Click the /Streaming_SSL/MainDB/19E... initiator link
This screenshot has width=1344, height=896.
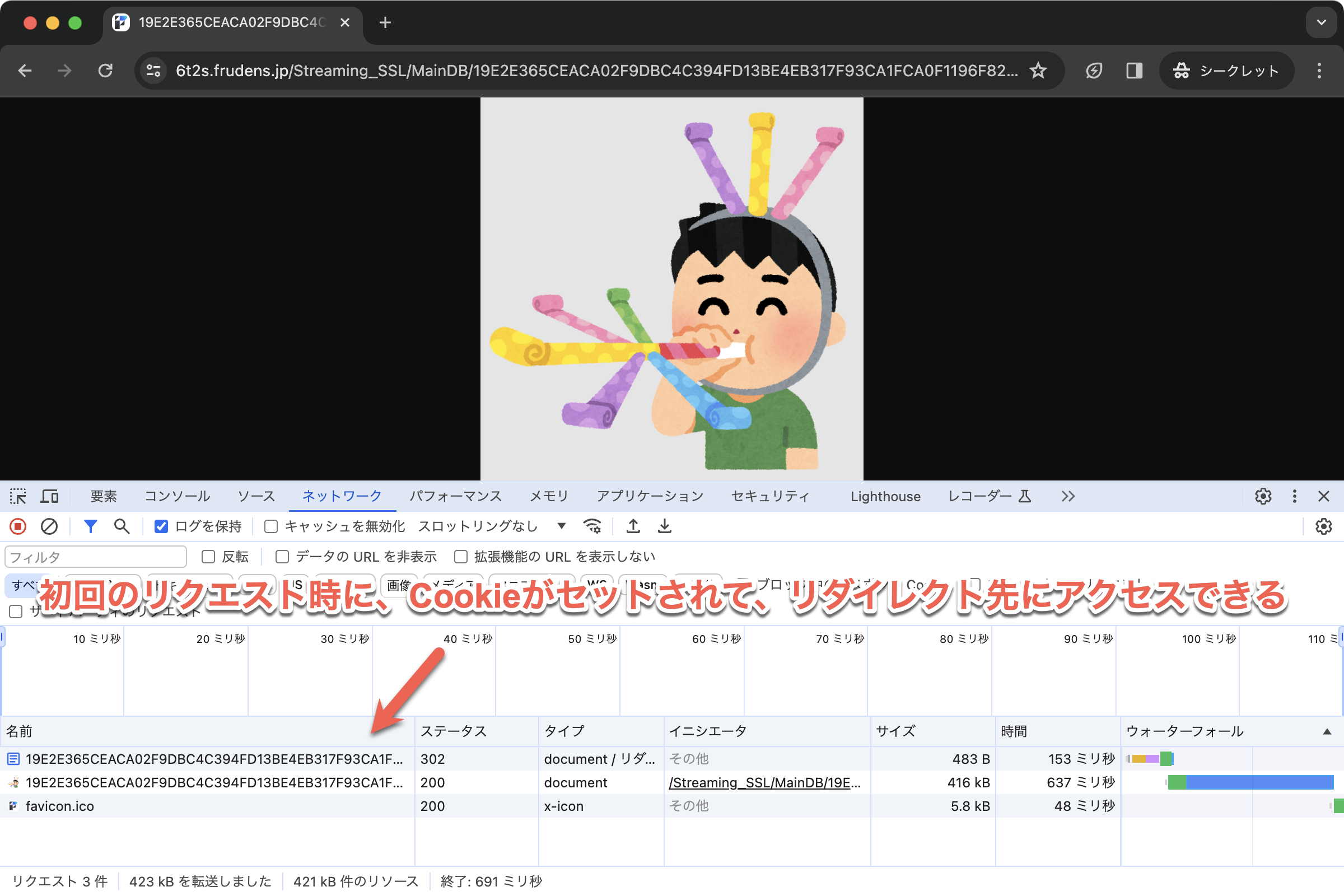(764, 782)
